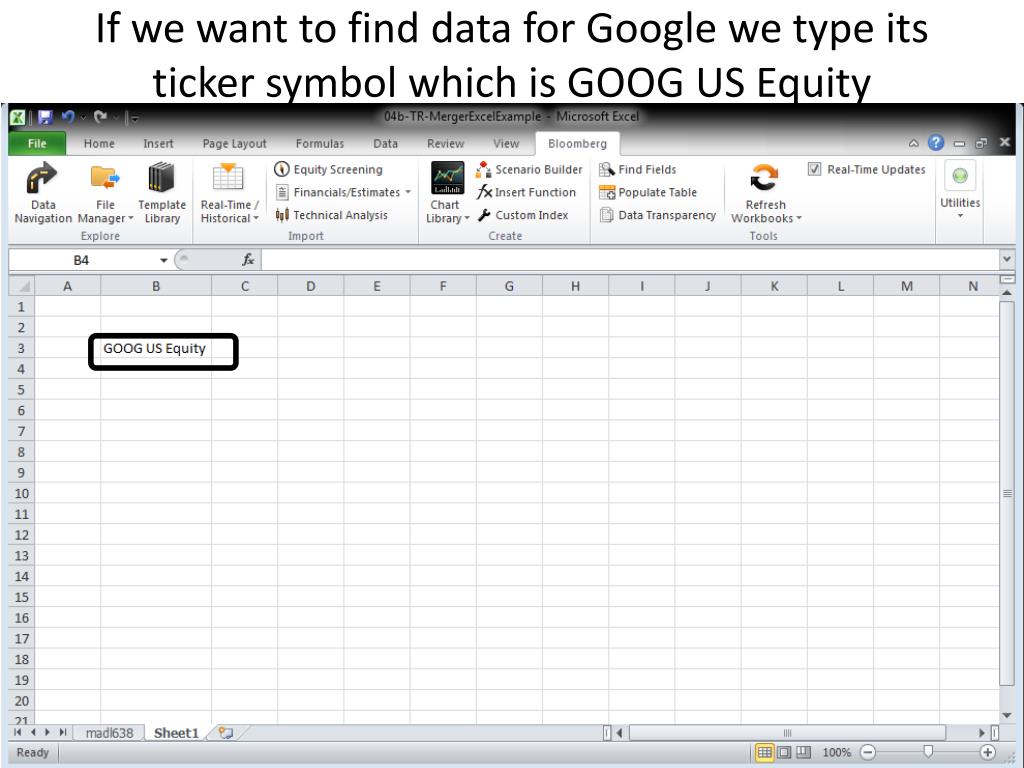Screen dimensions: 1024x768
Task: Switch to the Home ribbon tab
Action: [99, 144]
